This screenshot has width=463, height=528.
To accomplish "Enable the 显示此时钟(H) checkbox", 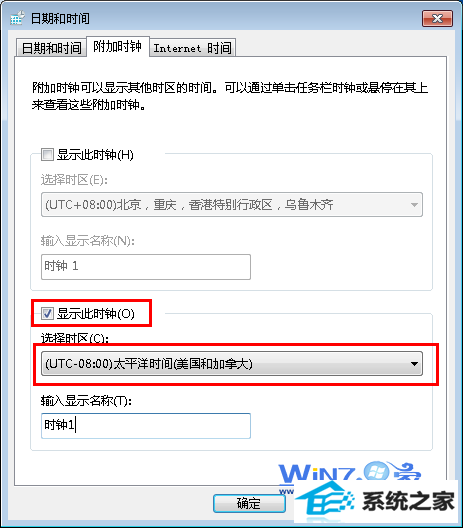I will [47, 155].
